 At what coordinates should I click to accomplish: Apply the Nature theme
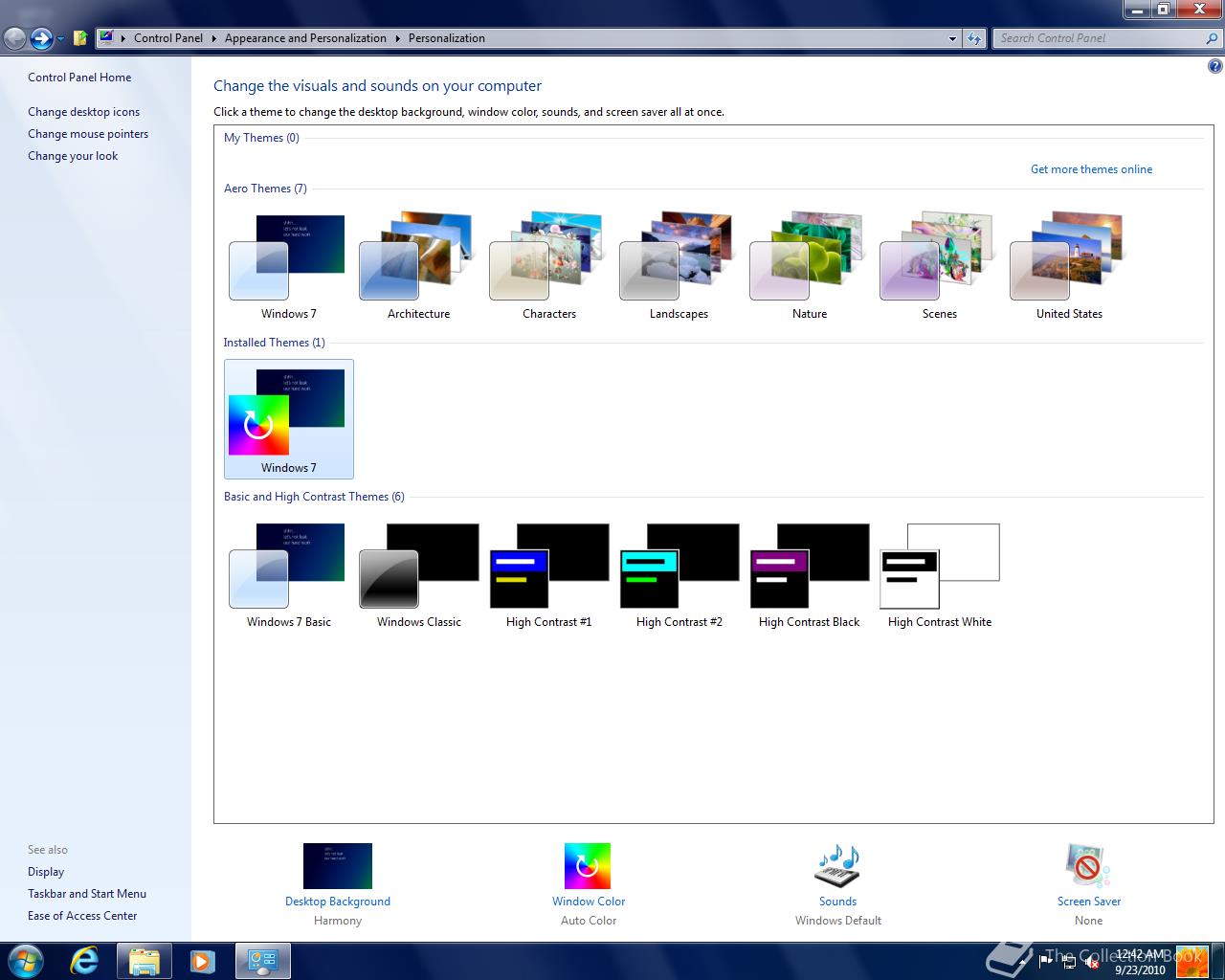(809, 266)
